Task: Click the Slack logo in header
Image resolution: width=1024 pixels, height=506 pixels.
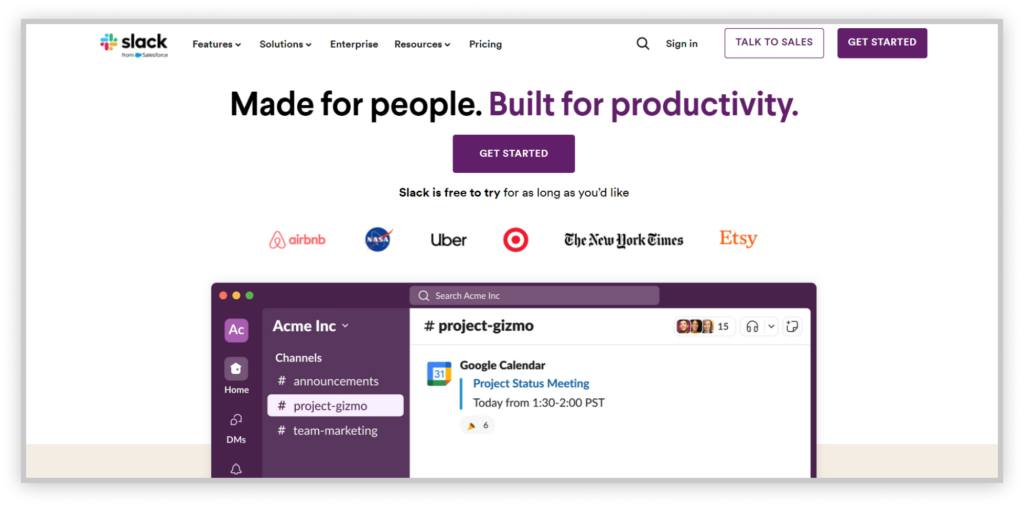Action: point(134,45)
